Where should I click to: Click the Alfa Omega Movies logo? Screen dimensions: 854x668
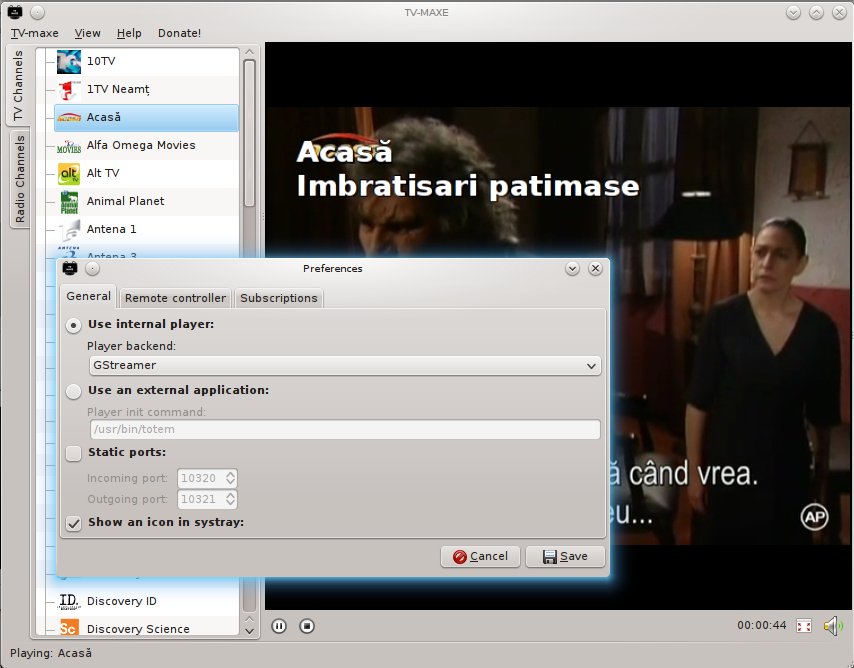[69, 146]
